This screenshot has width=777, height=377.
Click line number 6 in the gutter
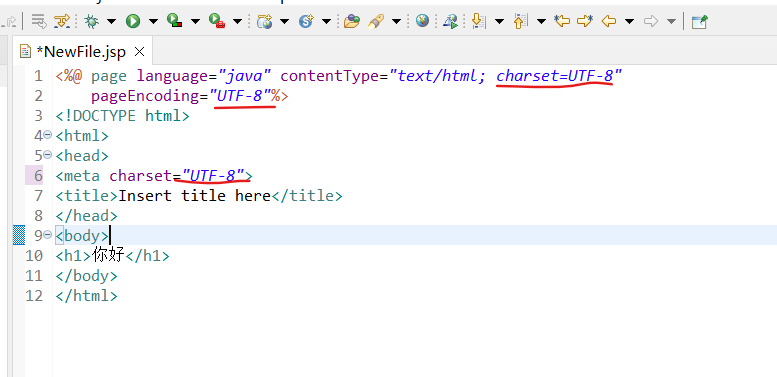pos(38,176)
